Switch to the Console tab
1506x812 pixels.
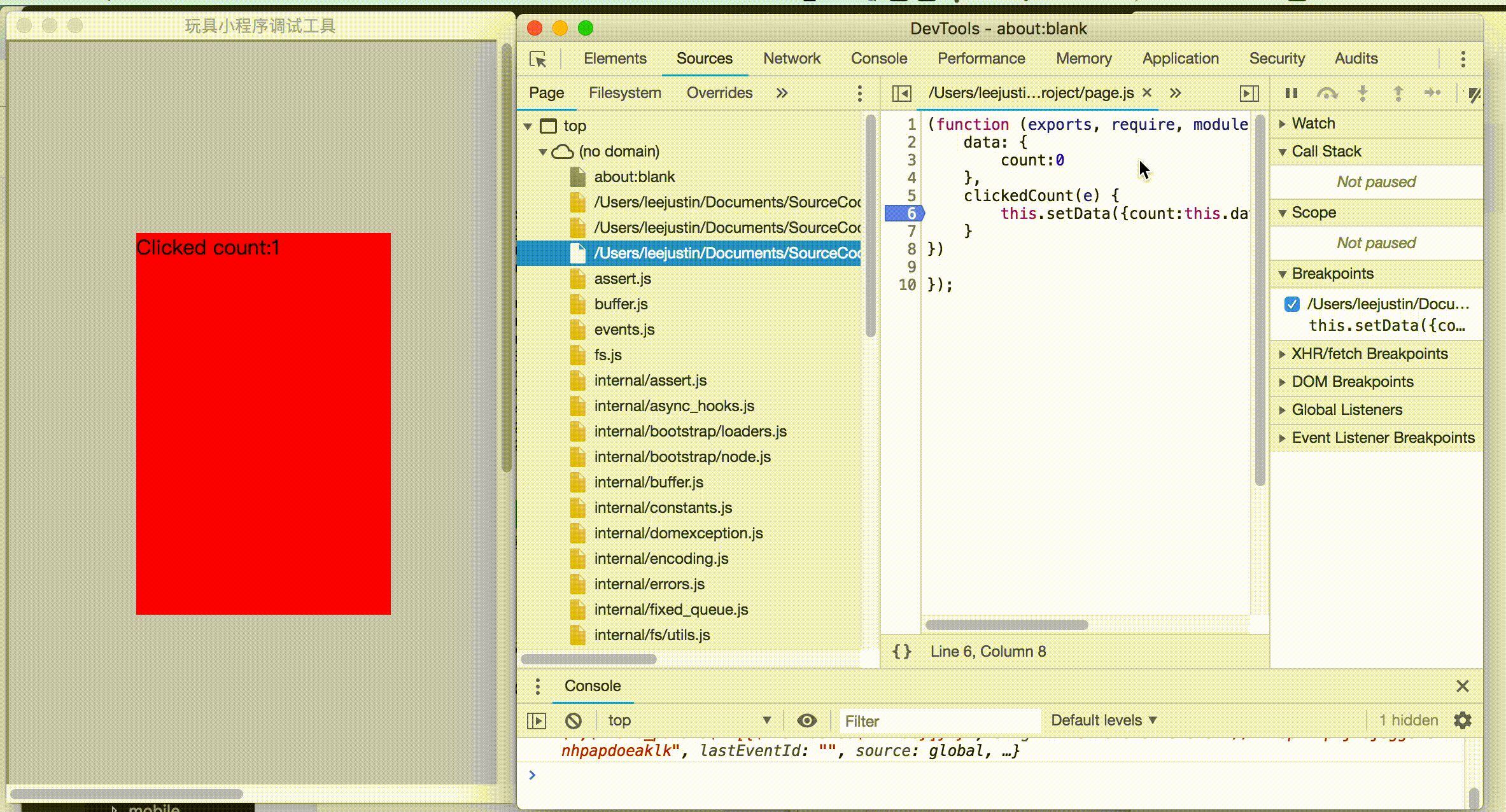(879, 58)
